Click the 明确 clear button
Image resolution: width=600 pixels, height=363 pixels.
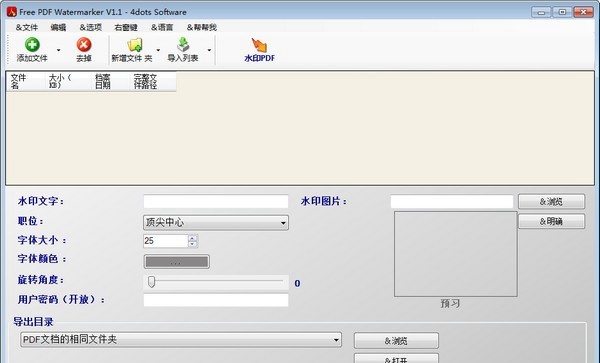click(551, 221)
